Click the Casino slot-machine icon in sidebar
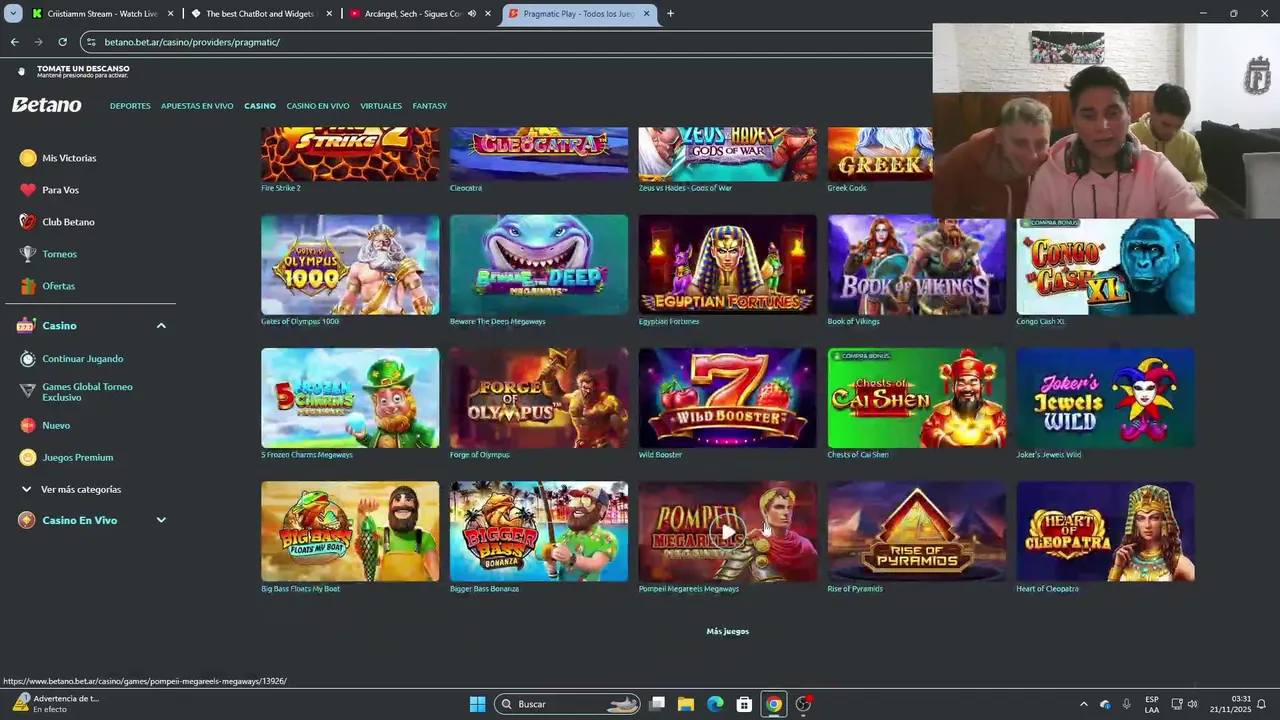The image size is (1280, 720). tap(26, 326)
